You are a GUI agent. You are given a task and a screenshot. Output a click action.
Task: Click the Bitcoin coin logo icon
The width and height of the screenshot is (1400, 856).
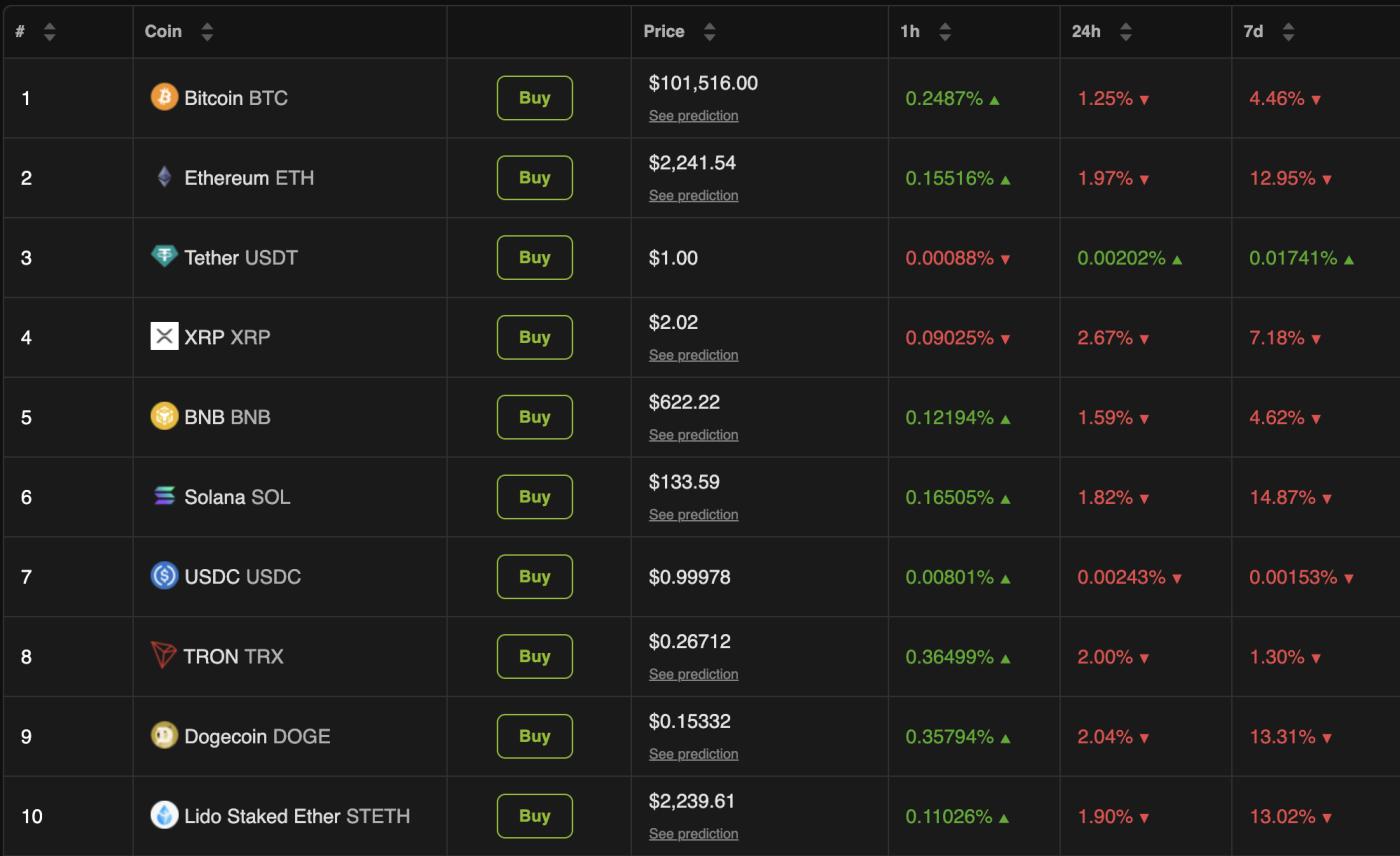[x=164, y=97]
